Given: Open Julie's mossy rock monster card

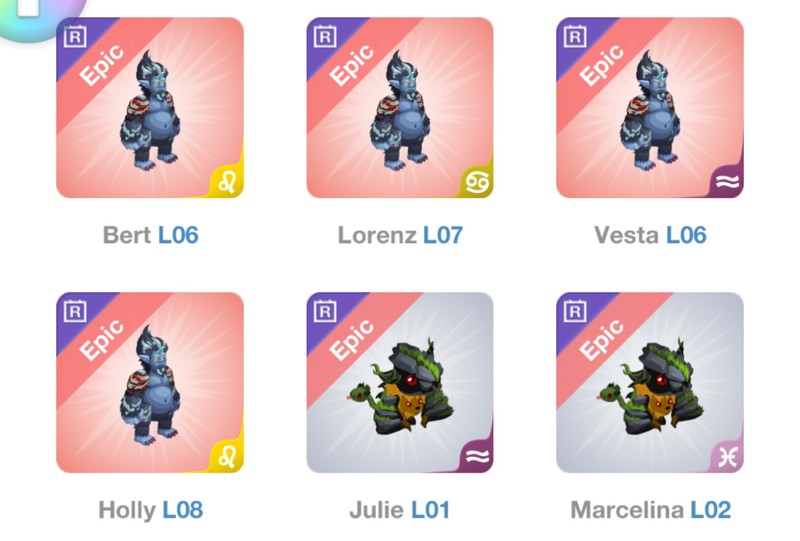Looking at the screenshot, I should (400, 382).
